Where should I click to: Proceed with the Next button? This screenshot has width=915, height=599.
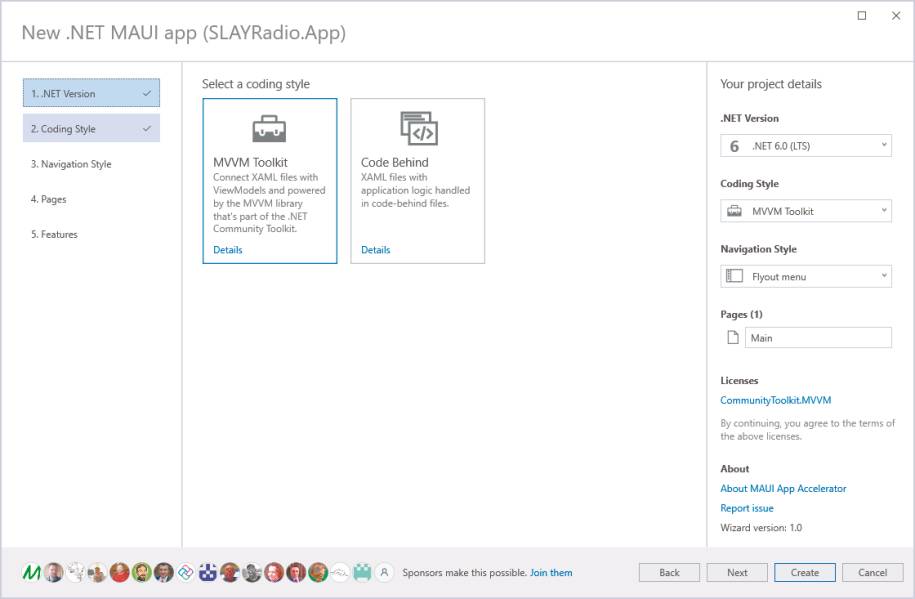coord(737,573)
